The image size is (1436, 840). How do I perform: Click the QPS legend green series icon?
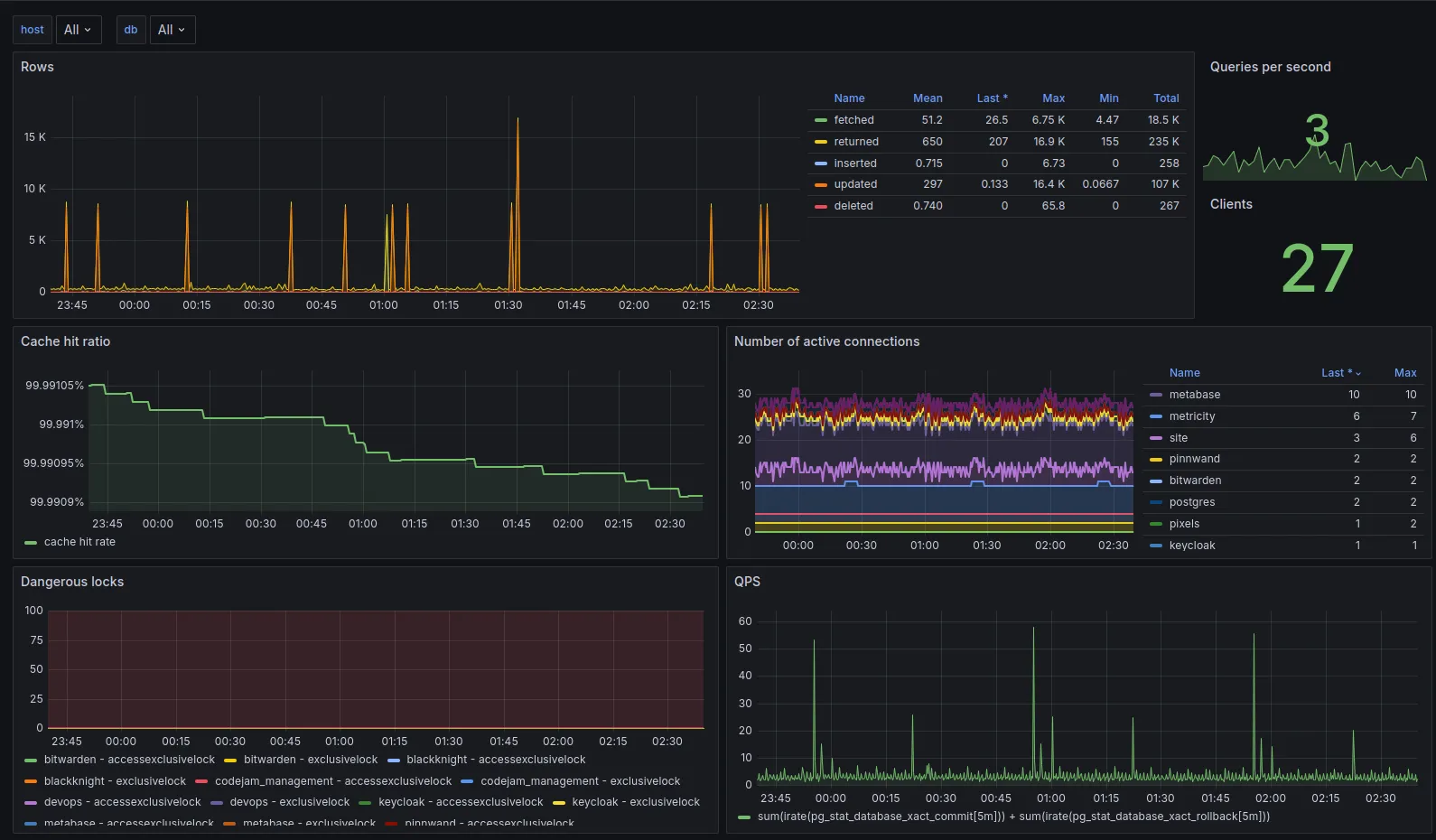(x=744, y=817)
